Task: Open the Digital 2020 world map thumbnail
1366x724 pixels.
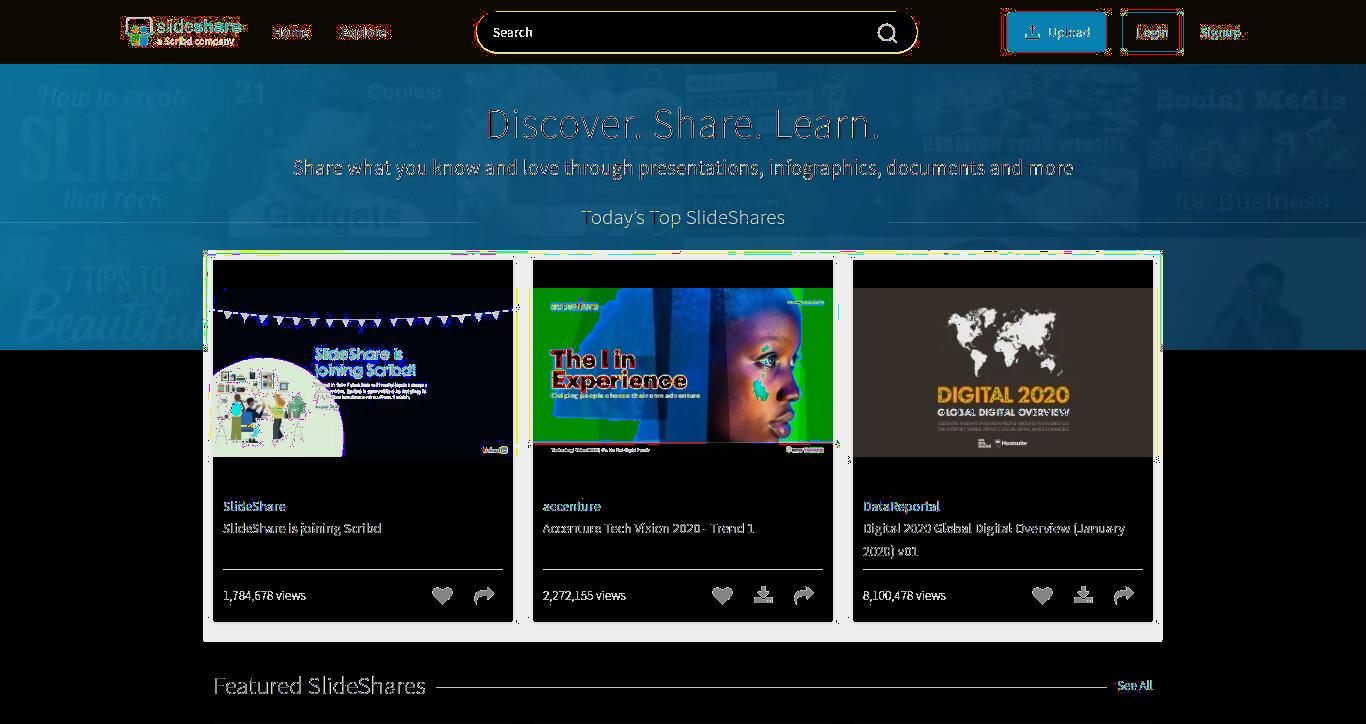Action: 1003,373
